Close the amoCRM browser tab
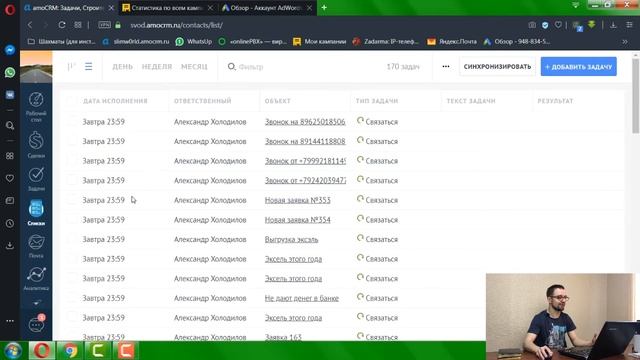The image size is (640, 360). pos(111,8)
